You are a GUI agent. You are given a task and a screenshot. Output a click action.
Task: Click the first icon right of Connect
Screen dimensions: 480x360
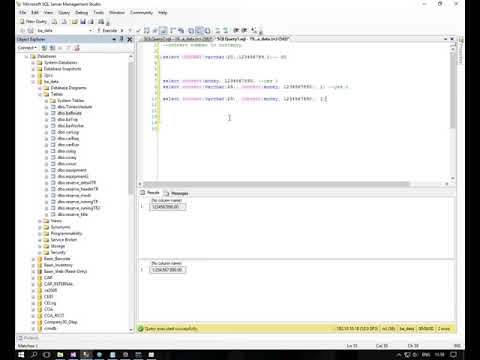[x=44, y=48]
